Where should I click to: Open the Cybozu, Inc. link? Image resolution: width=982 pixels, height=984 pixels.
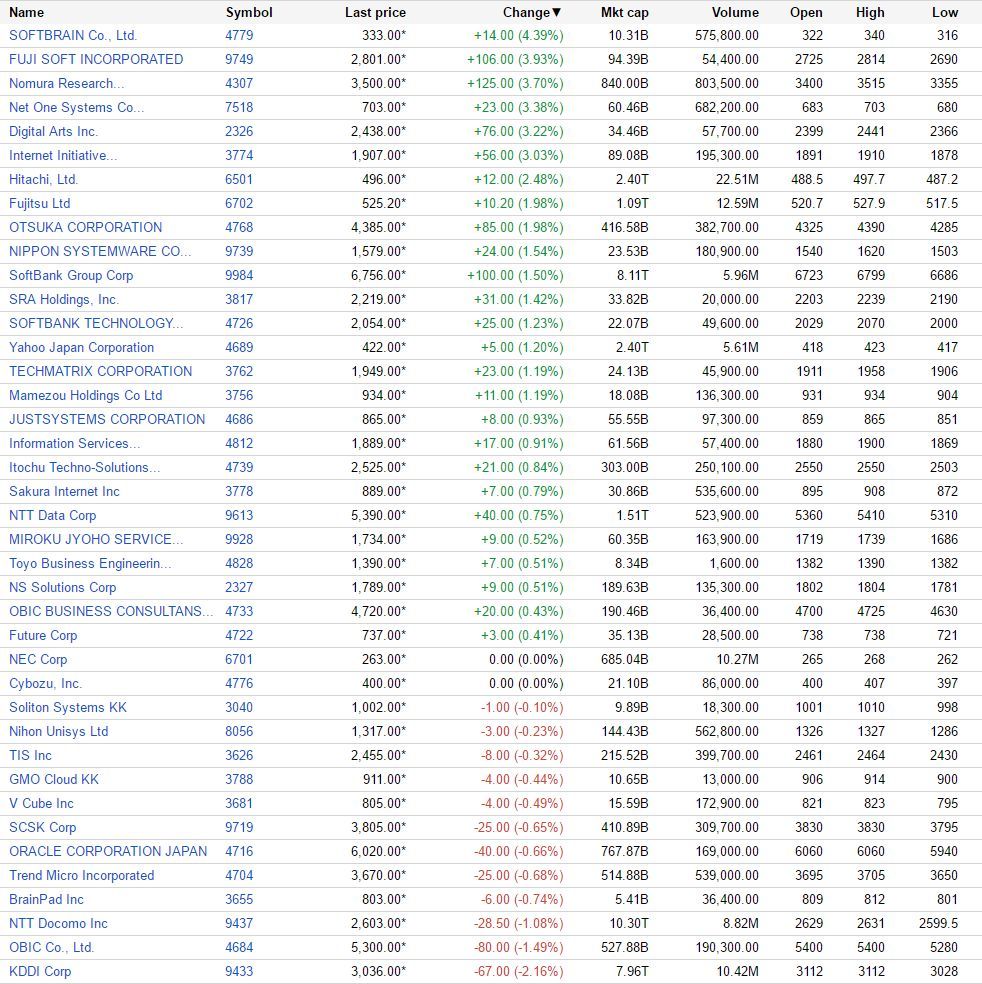46,683
